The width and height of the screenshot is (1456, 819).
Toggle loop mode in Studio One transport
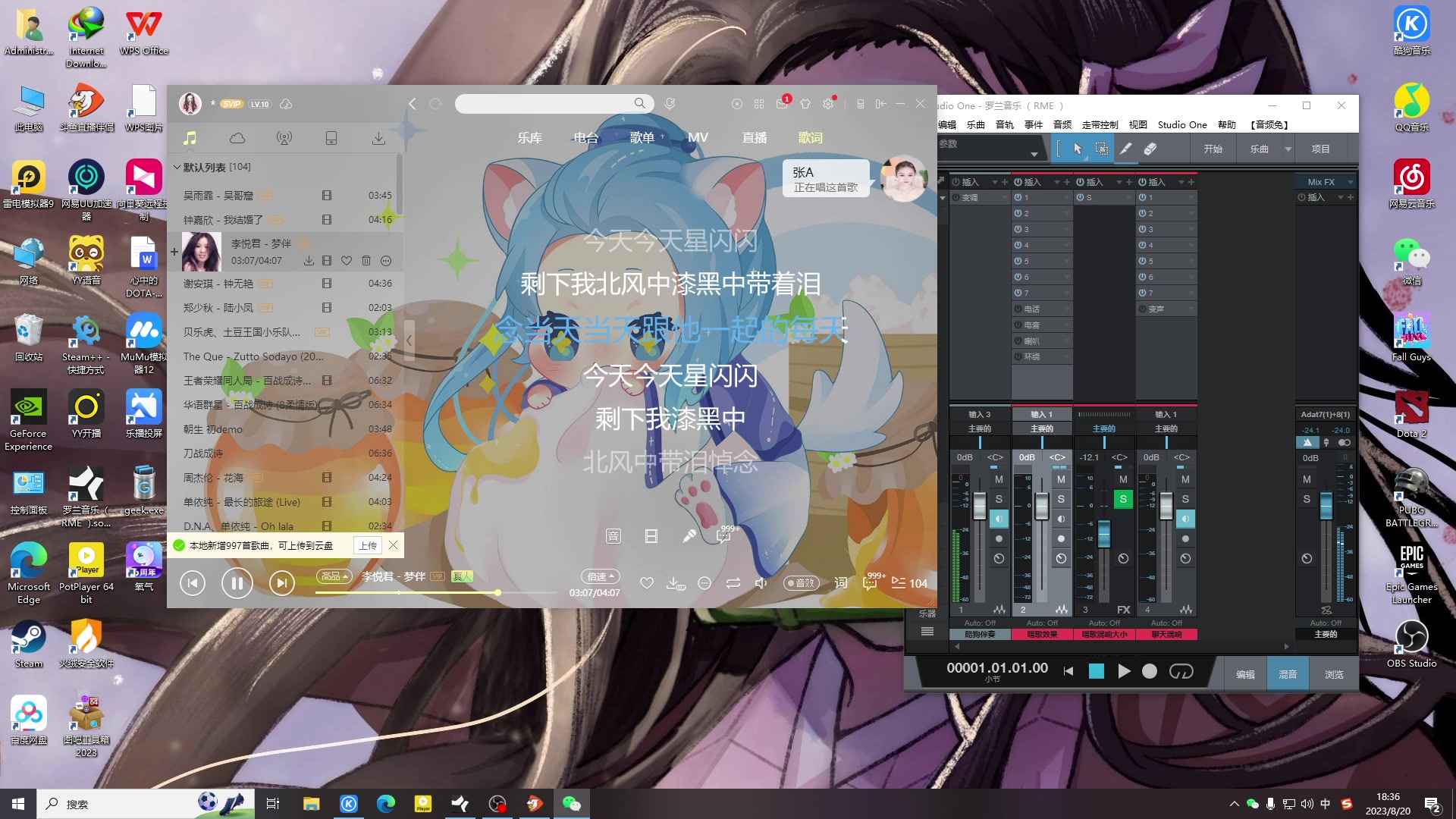[x=1181, y=671]
